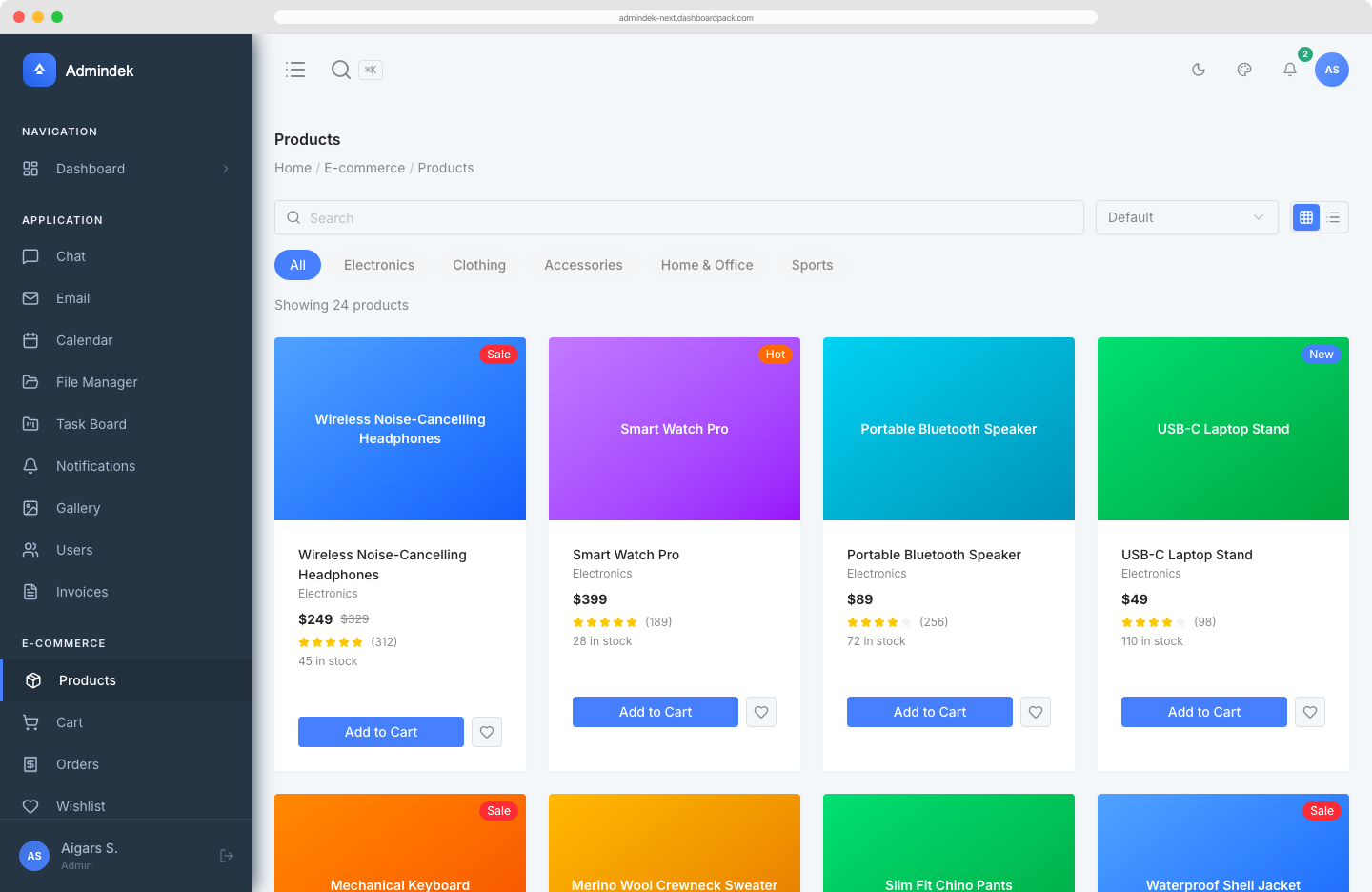Click the Admindek logo

[78, 71]
